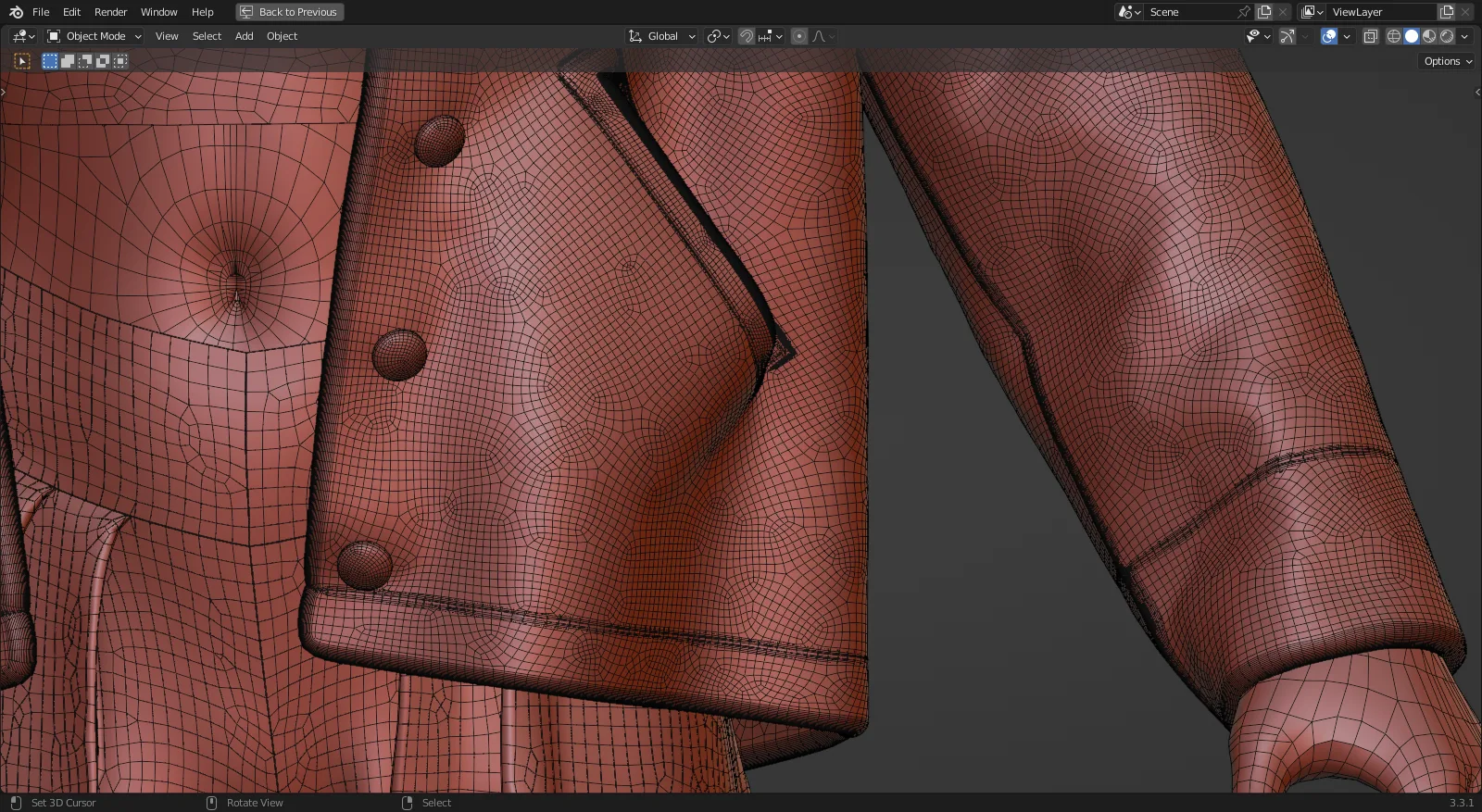Click Blender version 3.3.1 text
This screenshot has width=1482, height=812.
1461,803
